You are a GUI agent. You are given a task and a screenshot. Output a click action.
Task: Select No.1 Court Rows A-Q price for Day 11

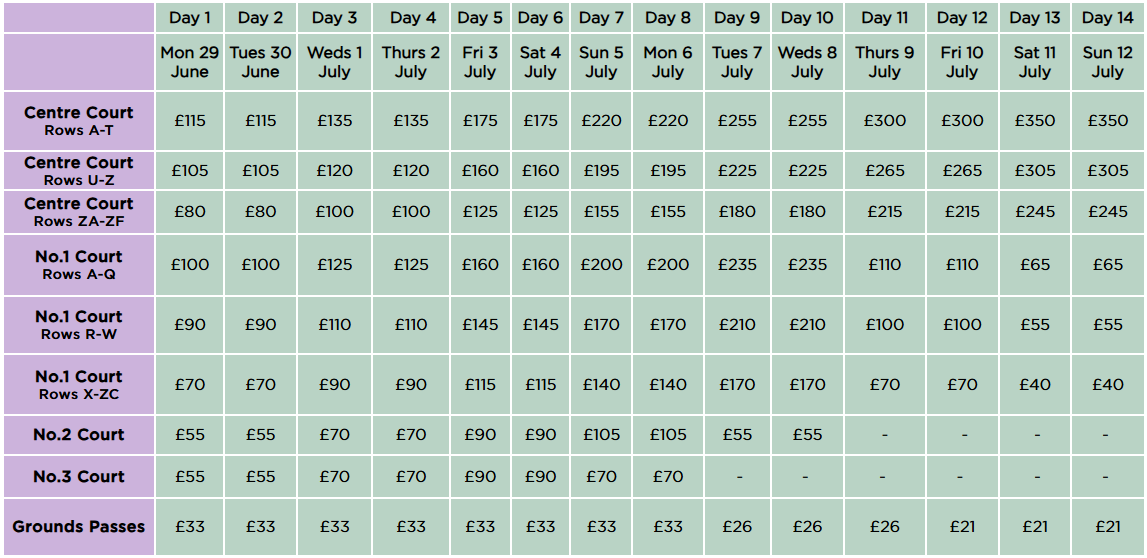884,265
